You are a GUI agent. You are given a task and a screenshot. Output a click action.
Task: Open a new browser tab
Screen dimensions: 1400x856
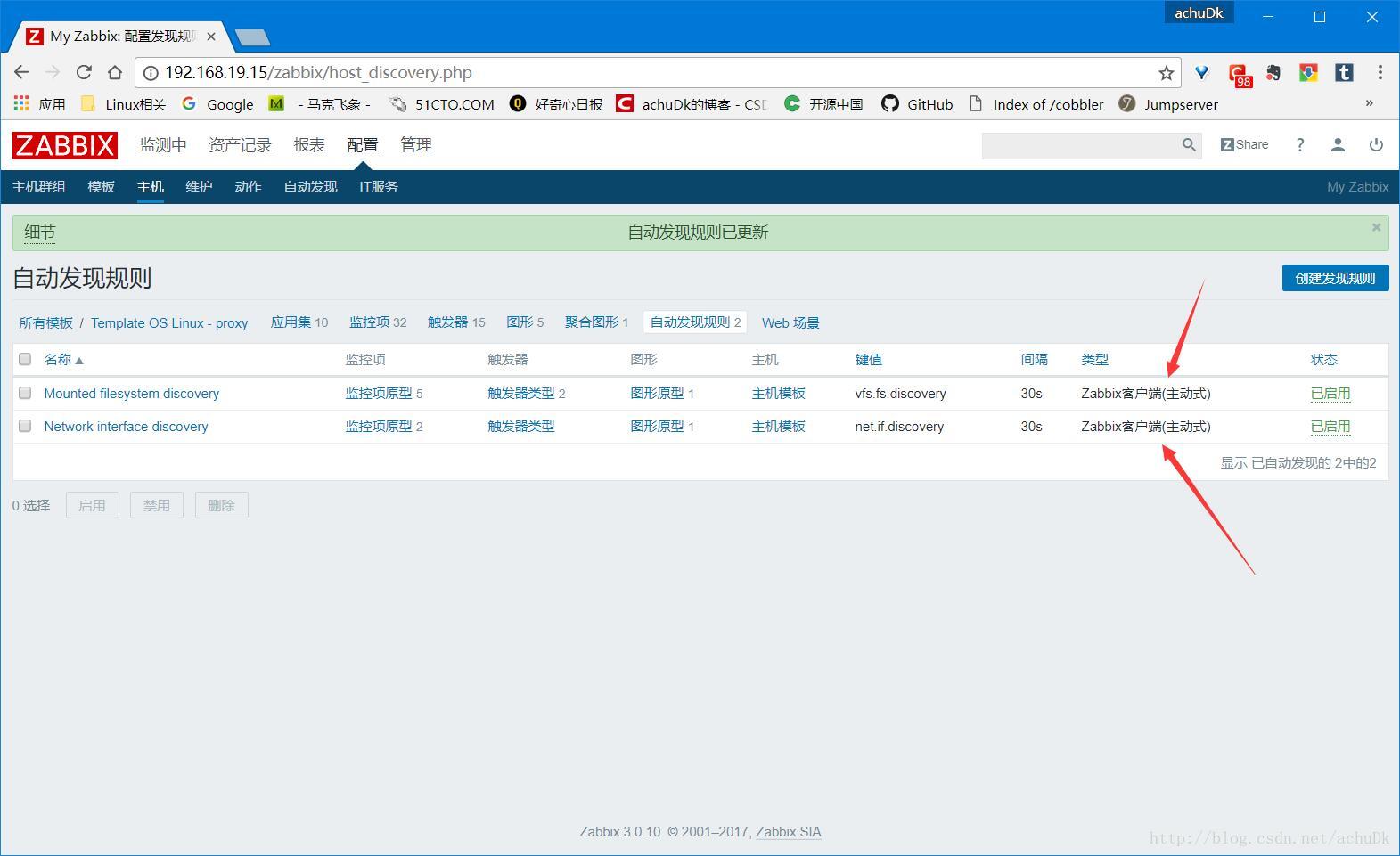pyautogui.click(x=253, y=37)
